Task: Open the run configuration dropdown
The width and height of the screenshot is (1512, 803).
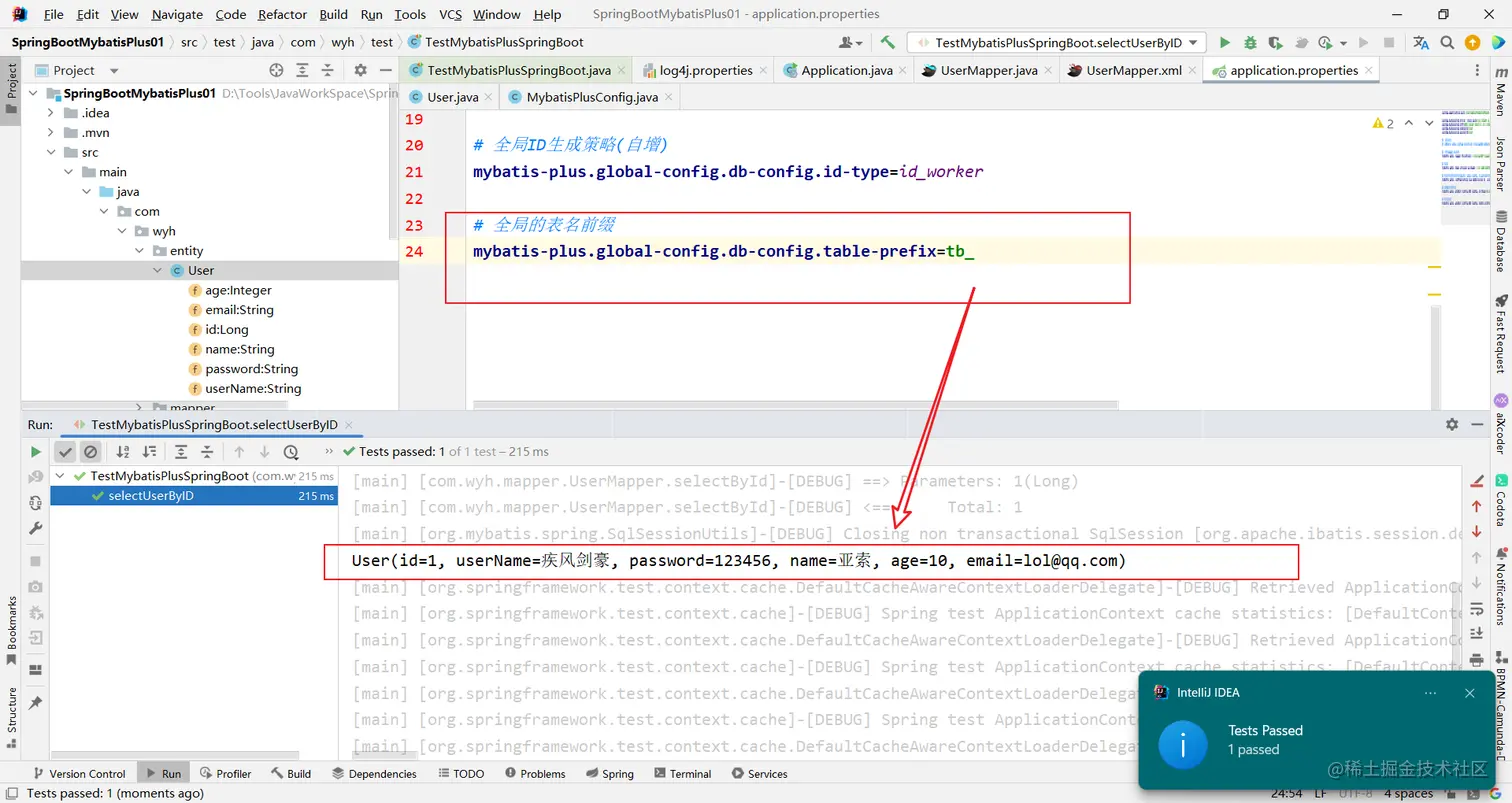Action: [1056, 43]
